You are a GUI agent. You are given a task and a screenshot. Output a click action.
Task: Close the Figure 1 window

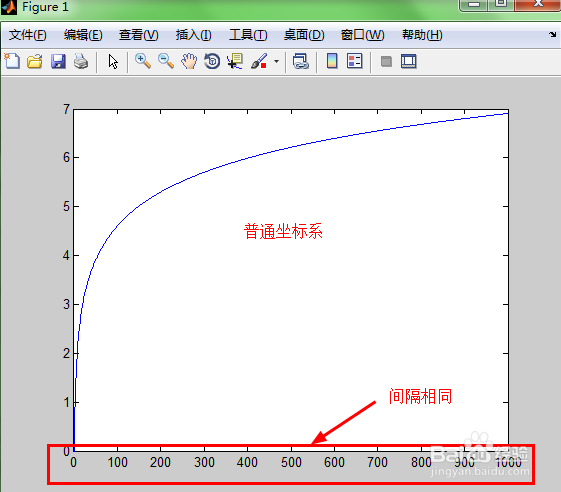(538, 4)
